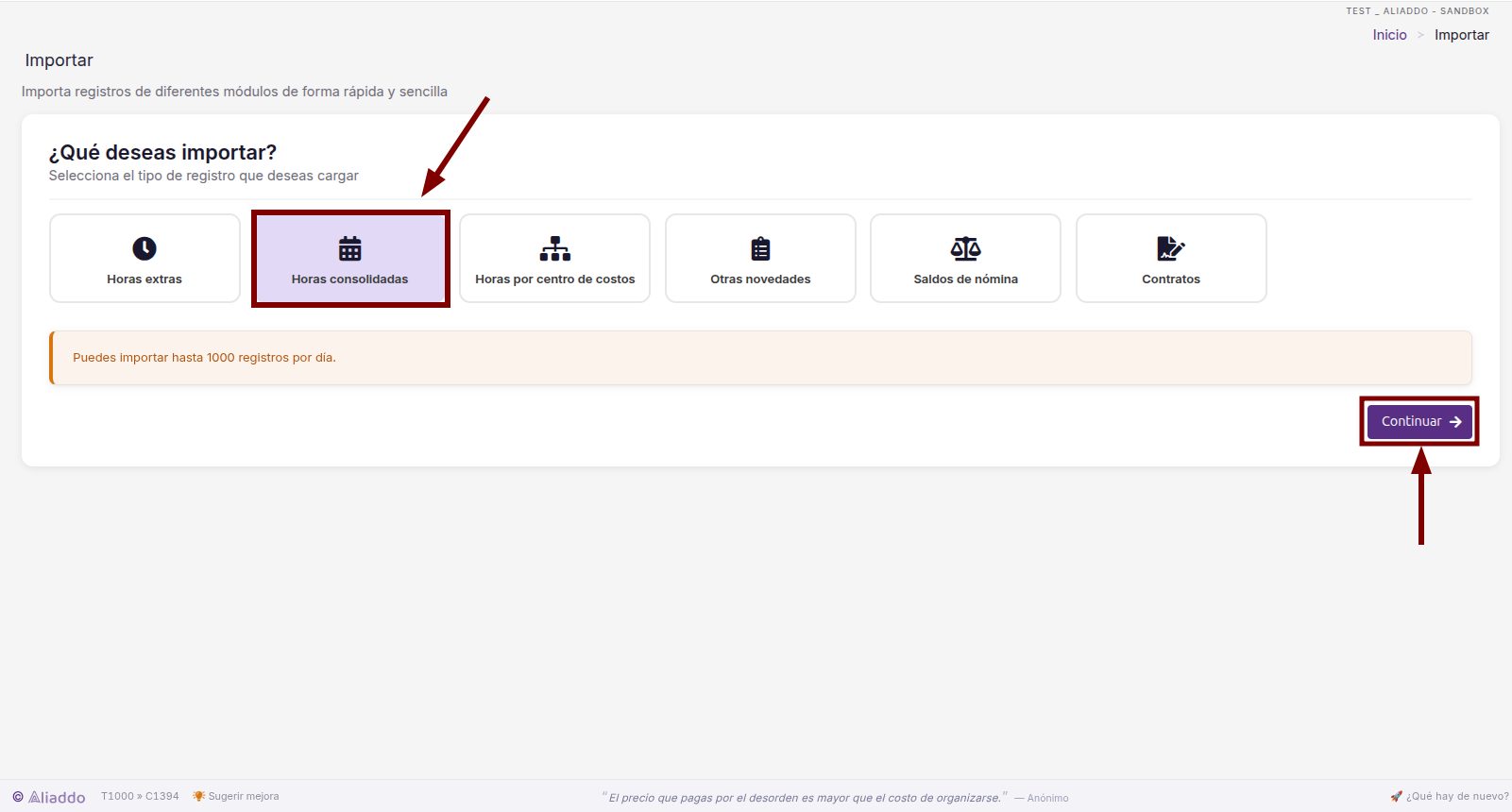Image resolution: width=1512 pixels, height=812 pixels.
Task: Select the Horas por centro de costos label
Action: point(555,279)
